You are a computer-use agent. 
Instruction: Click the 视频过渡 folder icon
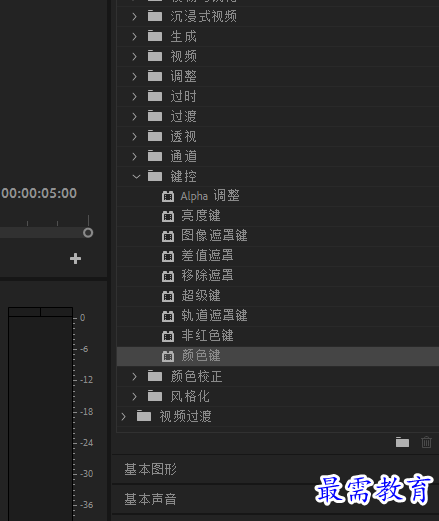(x=144, y=416)
